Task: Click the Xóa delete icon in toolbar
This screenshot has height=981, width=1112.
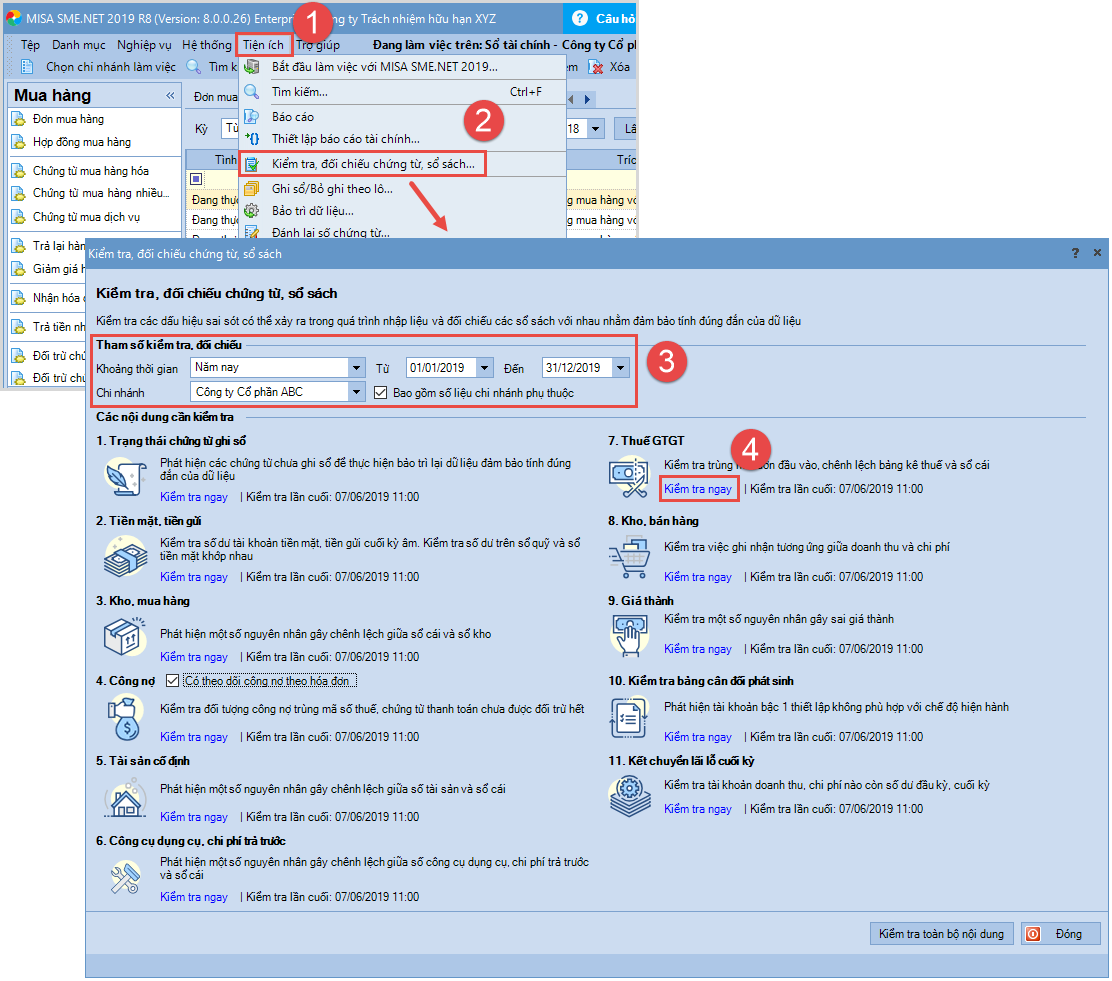Action: coord(596,67)
